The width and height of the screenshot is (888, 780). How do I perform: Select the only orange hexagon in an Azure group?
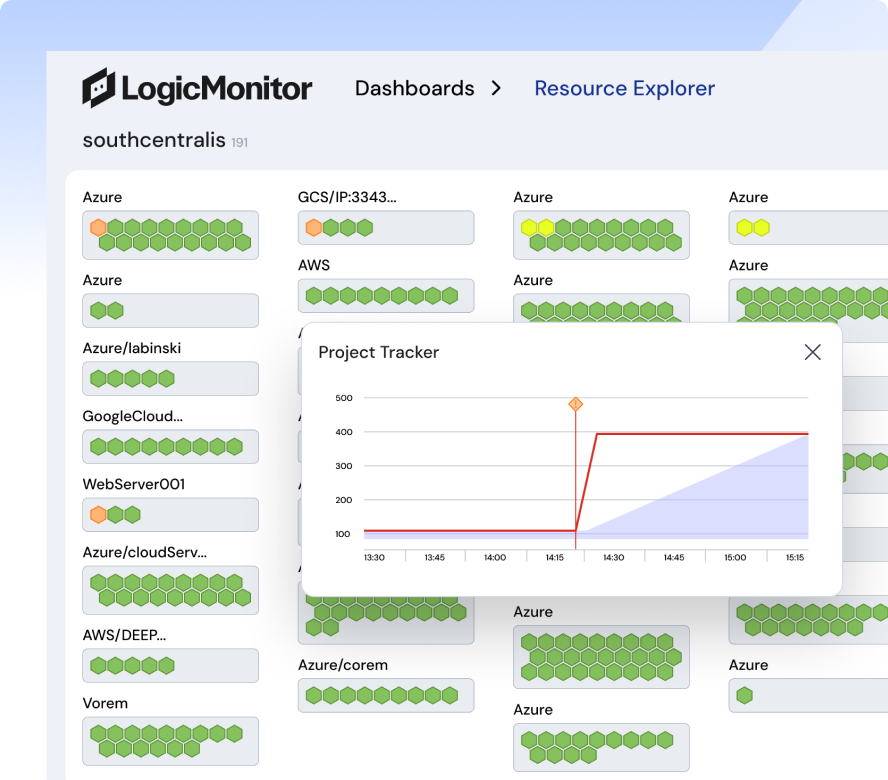pyautogui.click(x=99, y=228)
